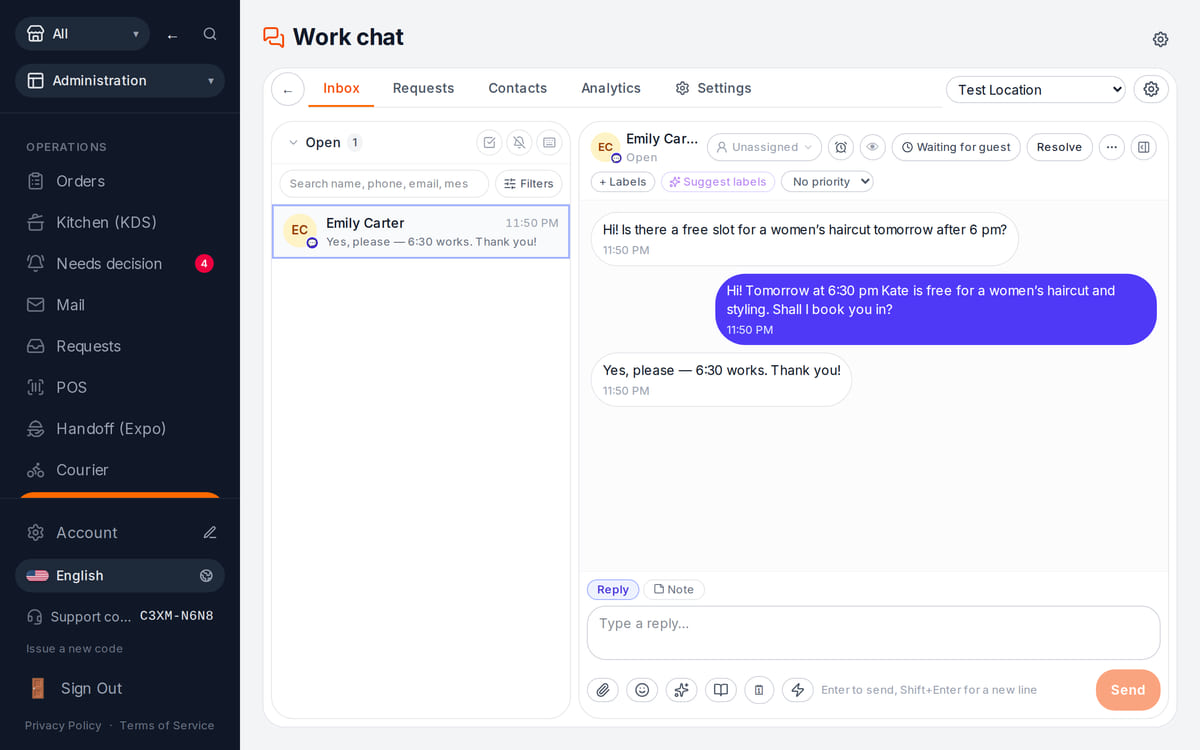Image resolution: width=1200 pixels, height=750 pixels.
Task: Click the message "Yes, please — 6:30 works" bubble
Action: point(721,379)
